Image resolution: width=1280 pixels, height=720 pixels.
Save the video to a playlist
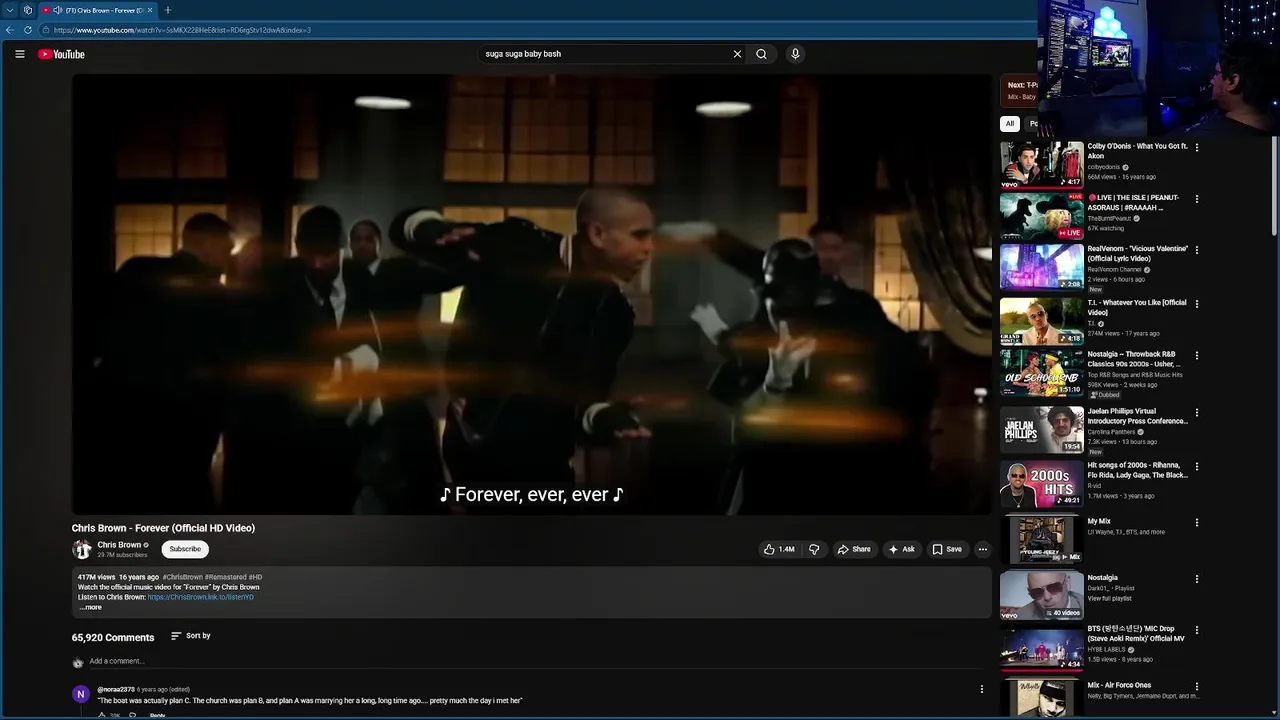(947, 549)
